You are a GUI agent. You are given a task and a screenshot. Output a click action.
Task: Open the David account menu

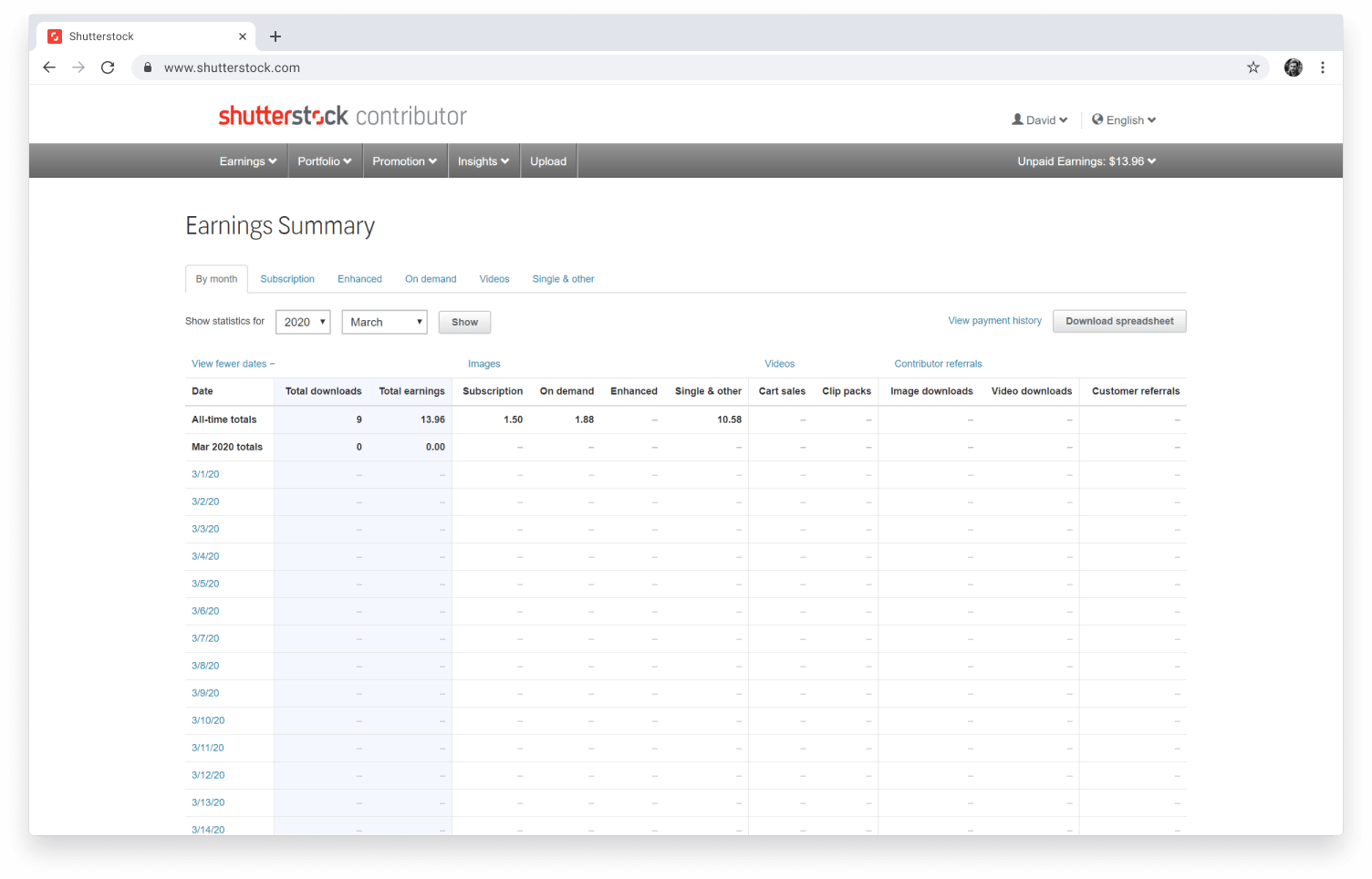[1039, 120]
